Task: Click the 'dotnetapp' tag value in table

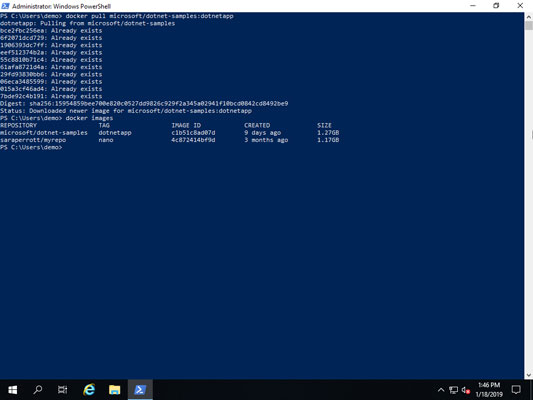Action: point(115,133)
